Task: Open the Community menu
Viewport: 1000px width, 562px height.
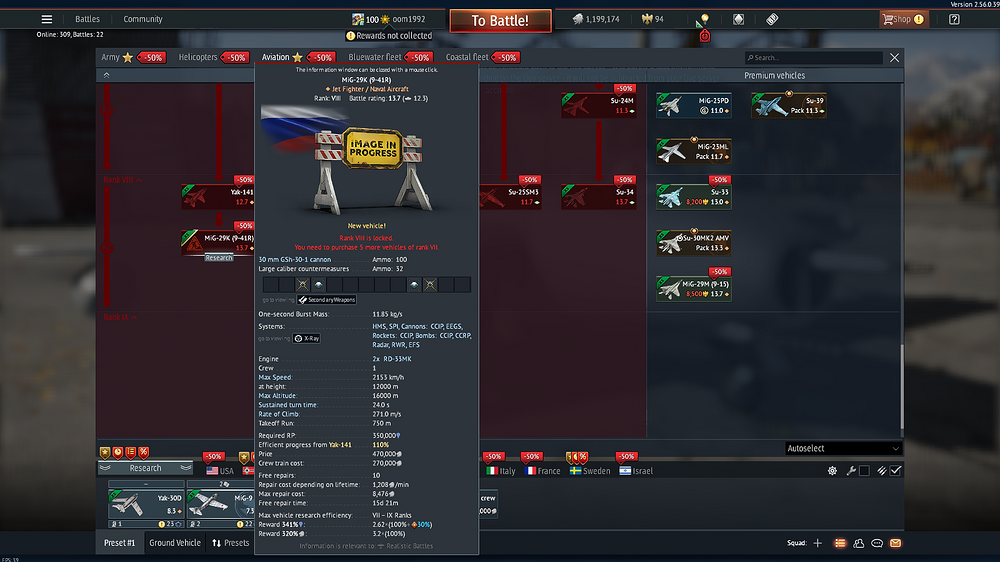Action: tap(143, 19)
